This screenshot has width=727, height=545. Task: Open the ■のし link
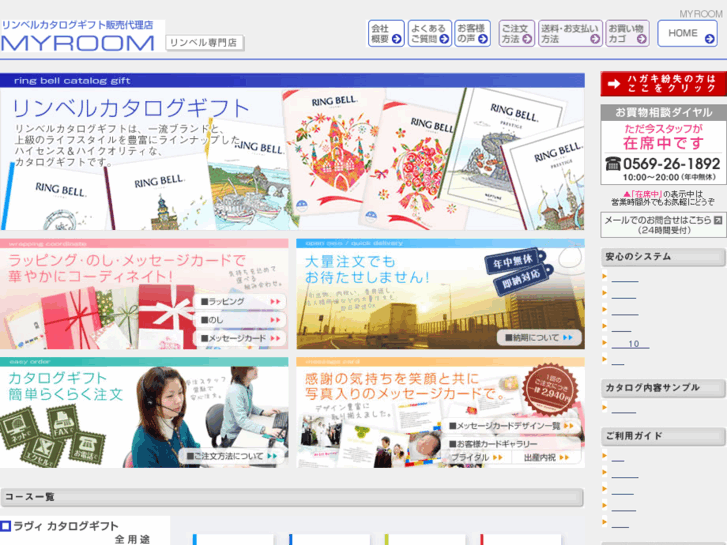(x=239, y=320)
